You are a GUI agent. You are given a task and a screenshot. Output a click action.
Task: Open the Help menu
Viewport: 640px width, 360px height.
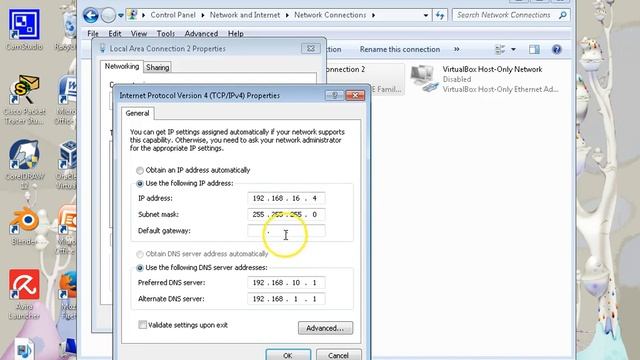pos(236,33)
